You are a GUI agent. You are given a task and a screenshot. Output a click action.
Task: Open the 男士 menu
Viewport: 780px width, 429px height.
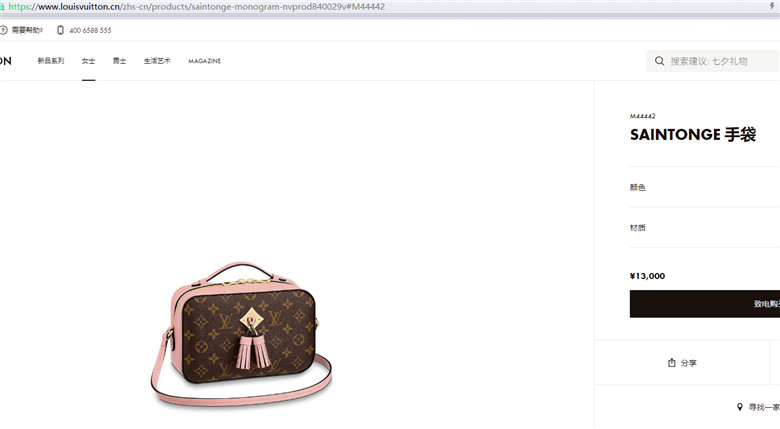119,61
